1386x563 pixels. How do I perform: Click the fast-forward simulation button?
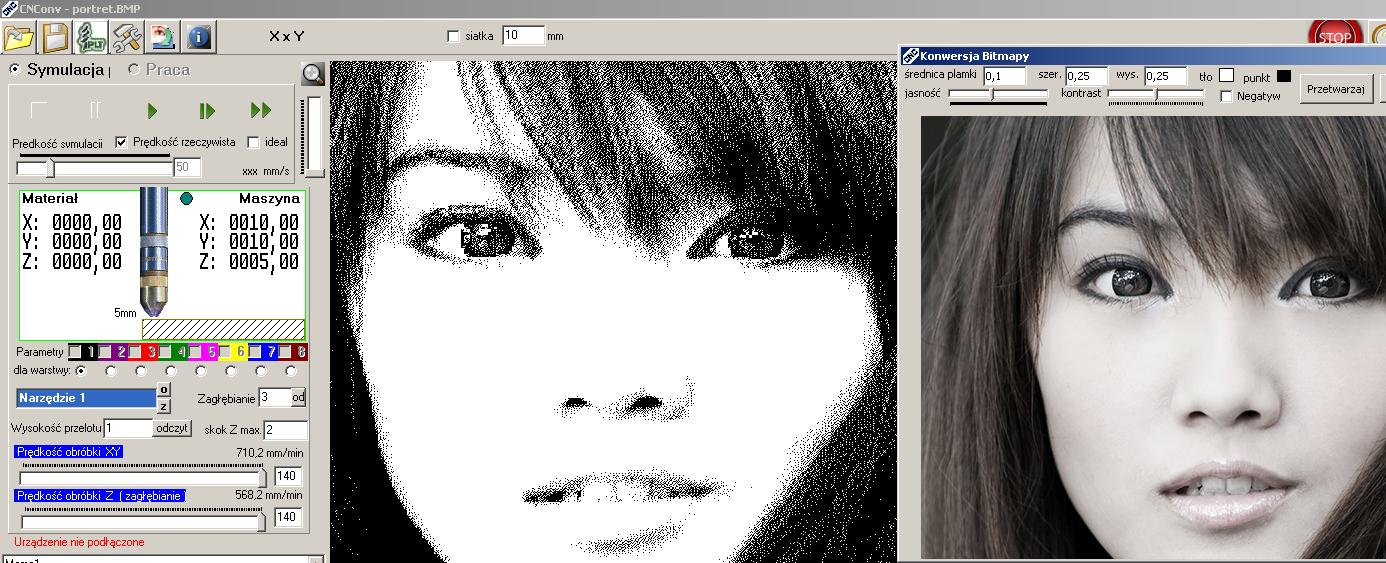(x=261, y=110)
